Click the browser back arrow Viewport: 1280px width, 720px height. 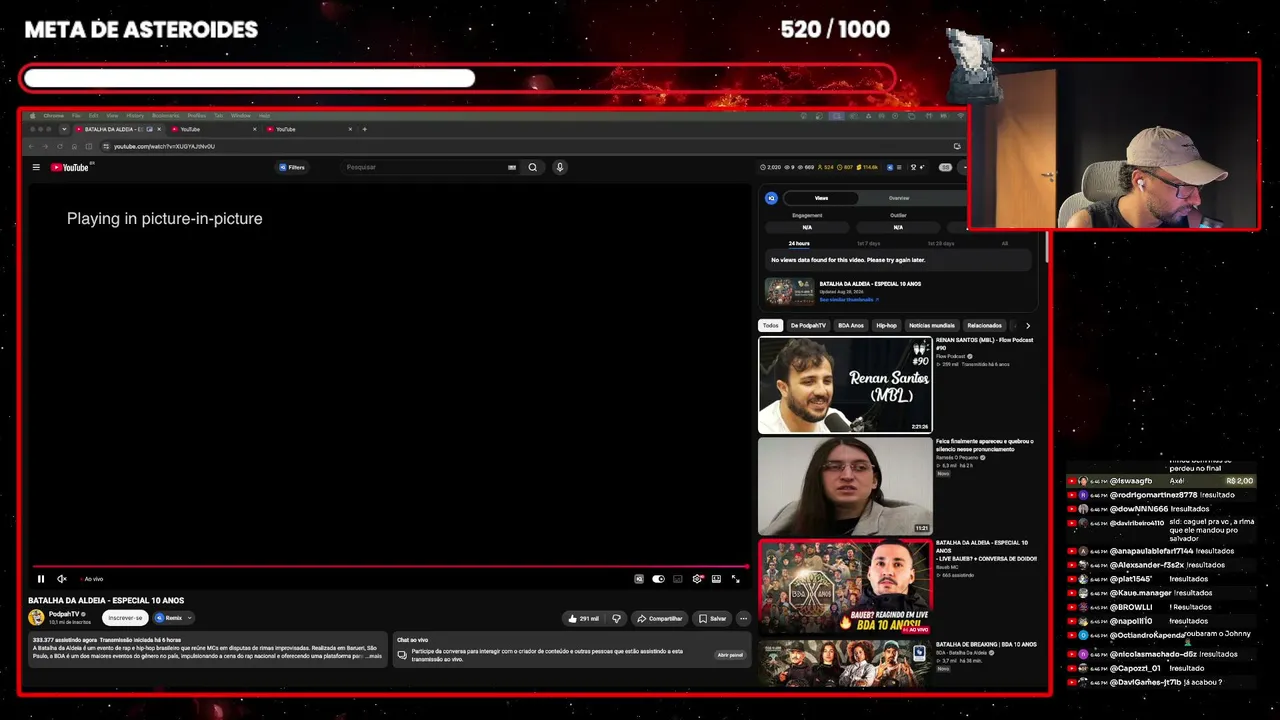(x=31, y=146)
